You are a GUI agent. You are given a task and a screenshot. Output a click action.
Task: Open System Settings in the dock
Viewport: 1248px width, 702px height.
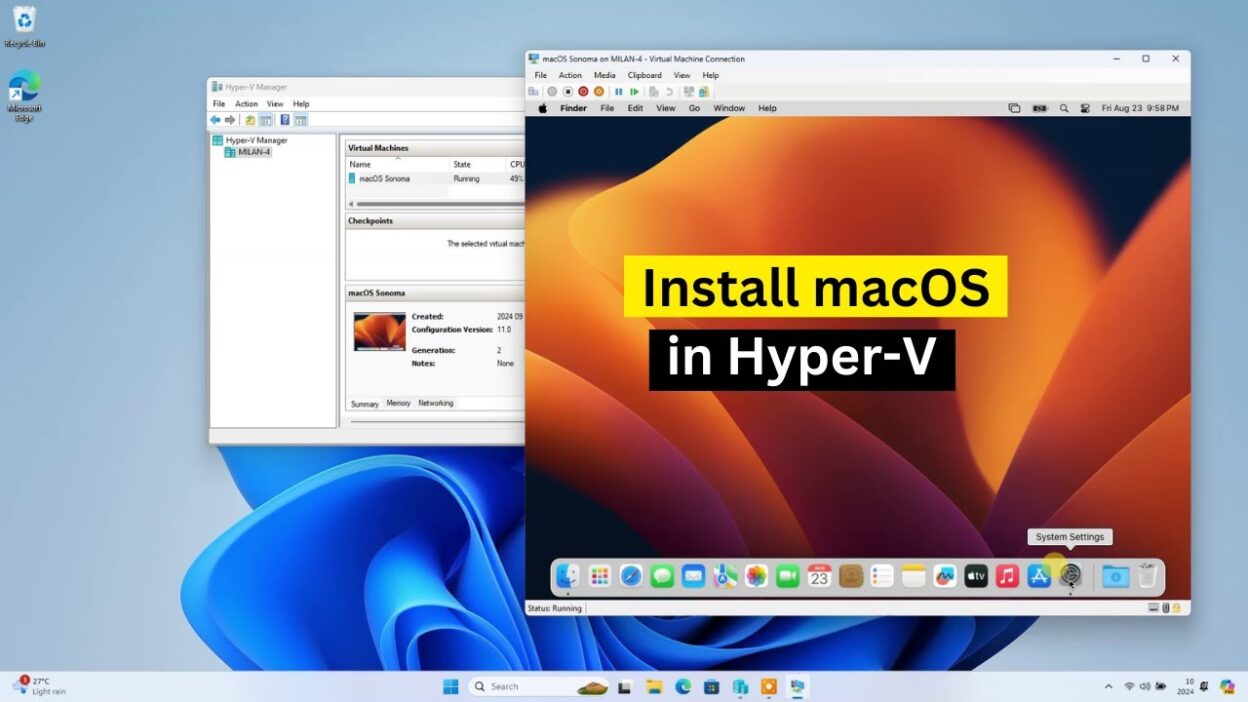point(1070,576)
